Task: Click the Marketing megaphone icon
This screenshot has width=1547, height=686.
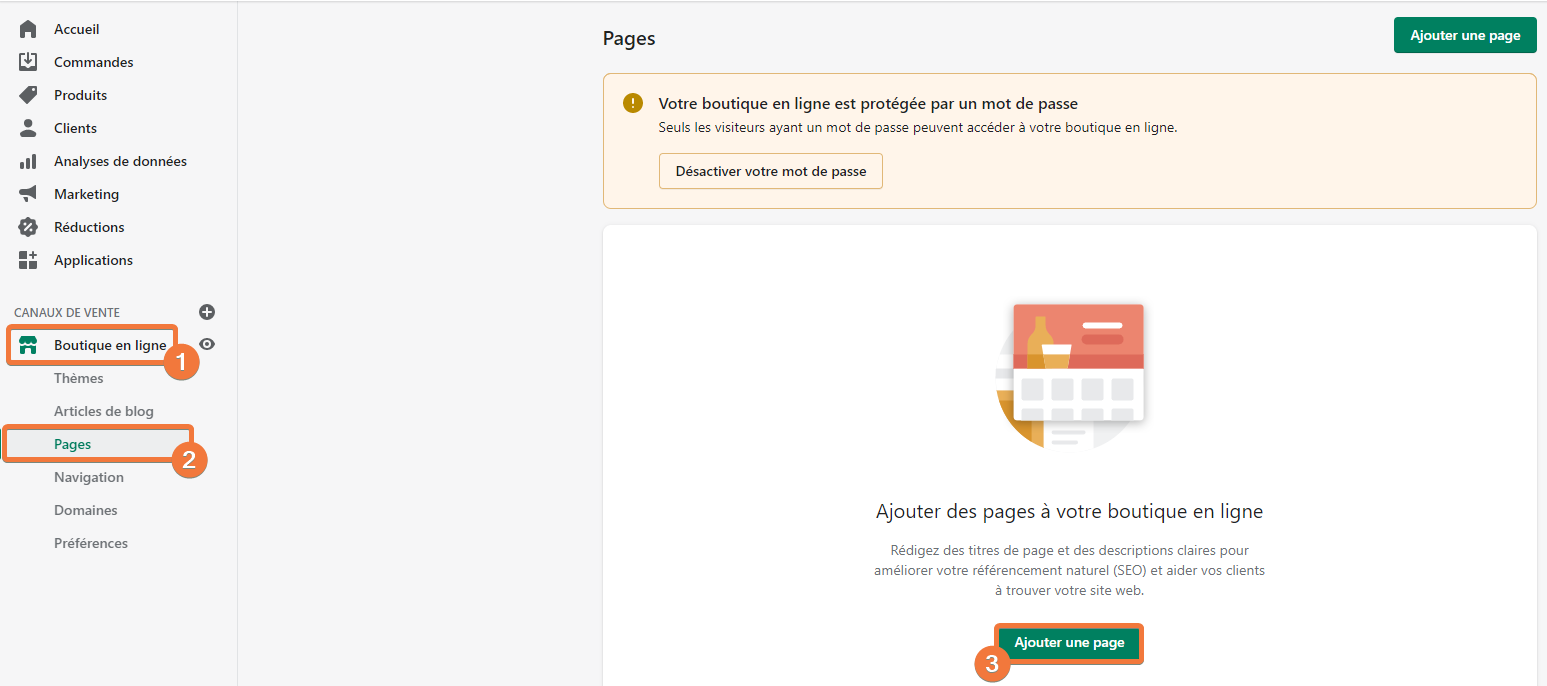Action: (x=28, y=194)
